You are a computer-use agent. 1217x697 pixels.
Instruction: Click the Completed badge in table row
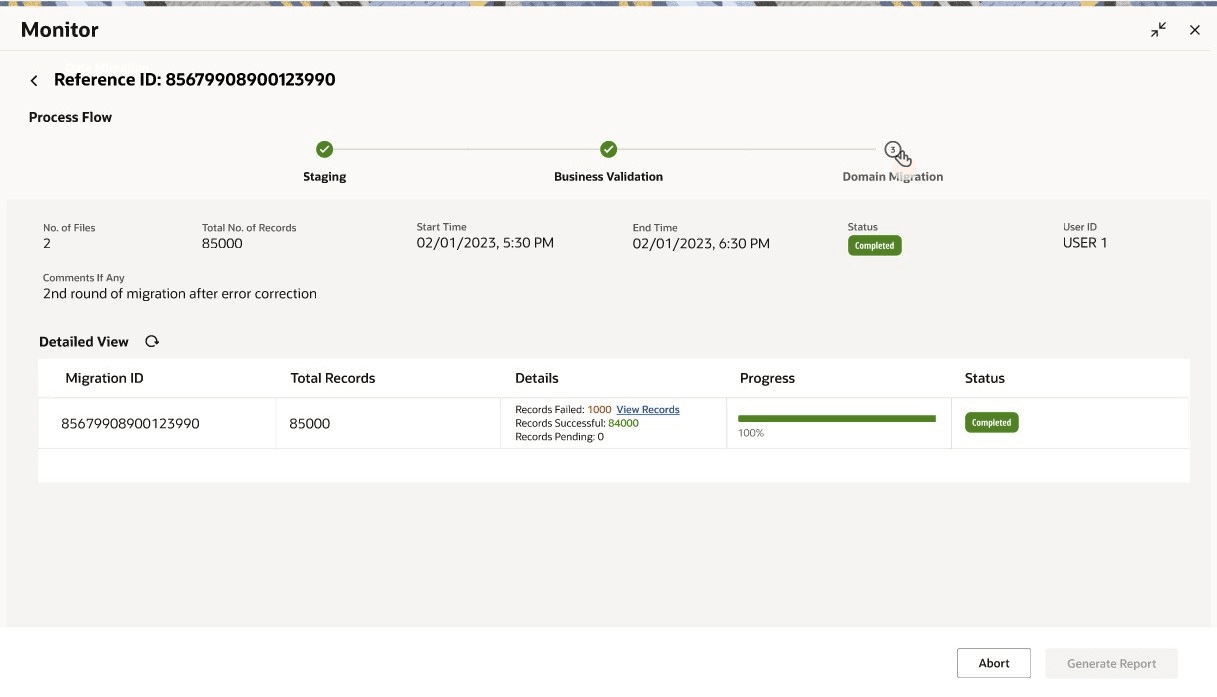click(x=992, y=423)
